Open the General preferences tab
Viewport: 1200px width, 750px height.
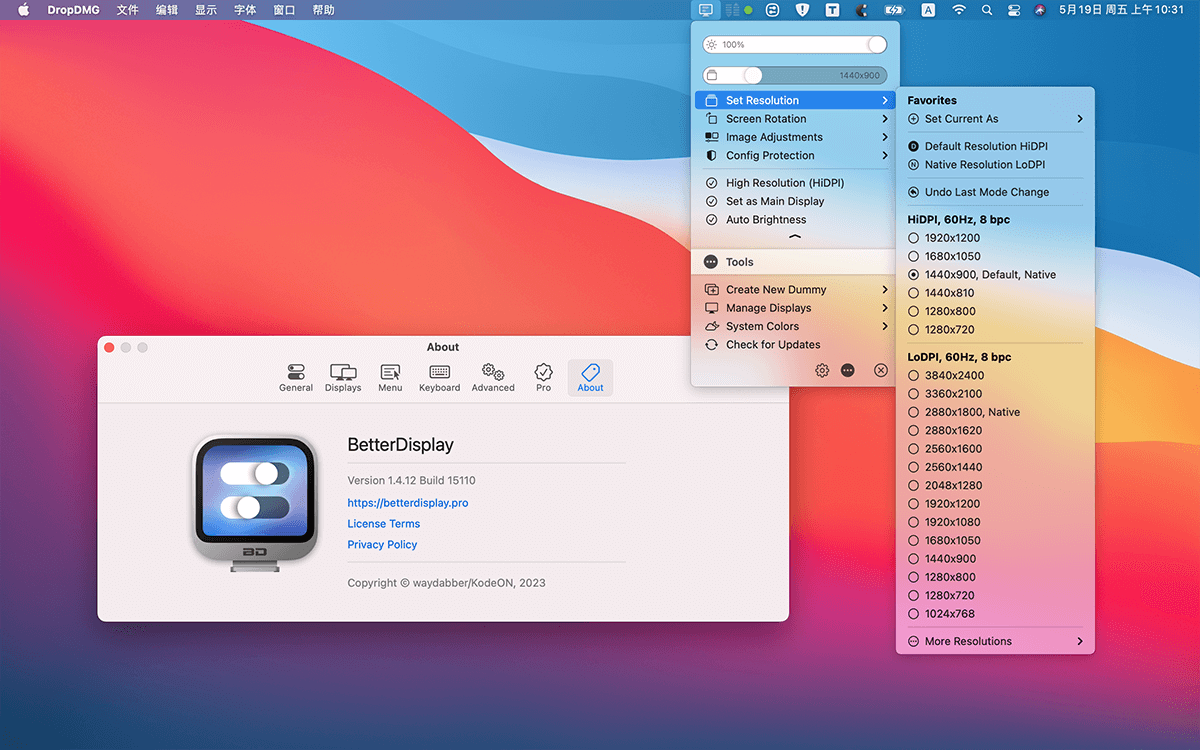point(296,377)
